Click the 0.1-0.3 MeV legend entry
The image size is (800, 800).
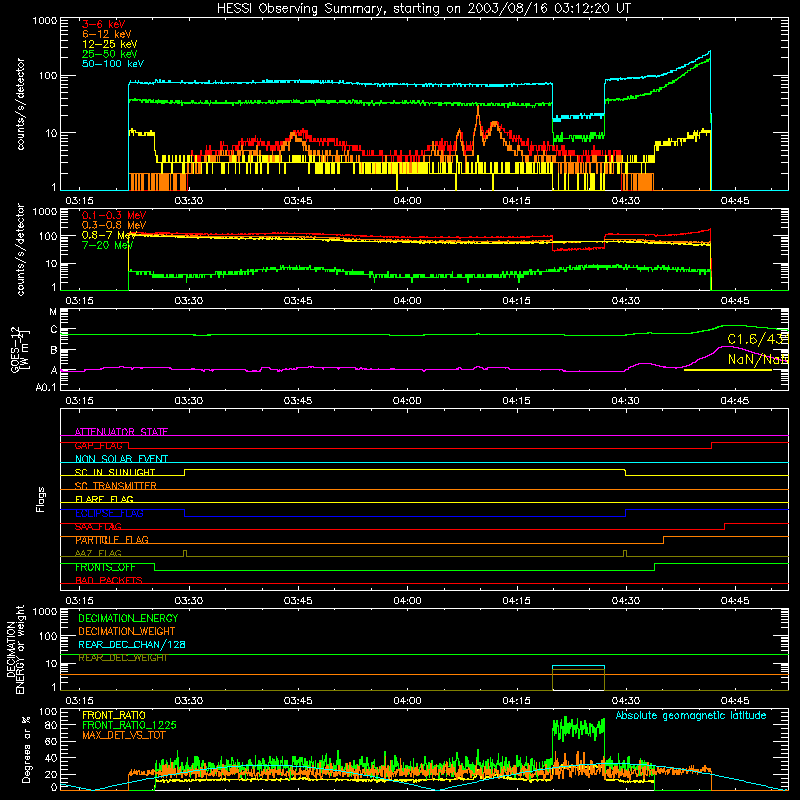(114, 215)
